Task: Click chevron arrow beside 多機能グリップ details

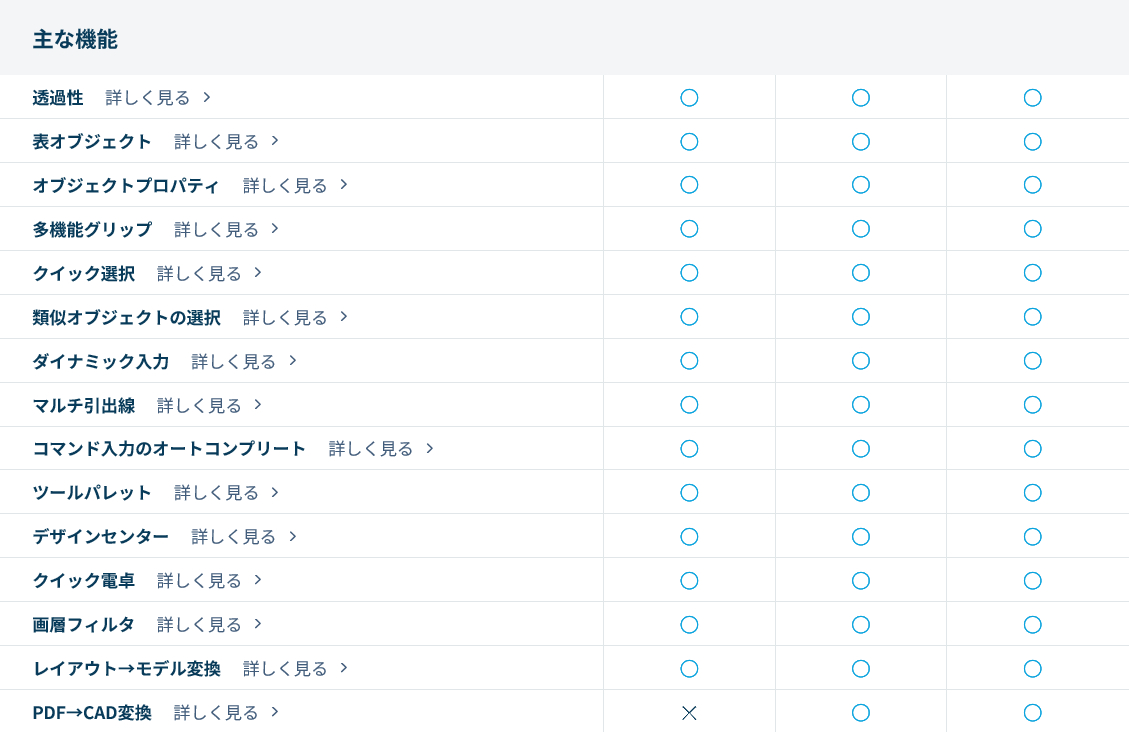Action: [x=275, y=229]
